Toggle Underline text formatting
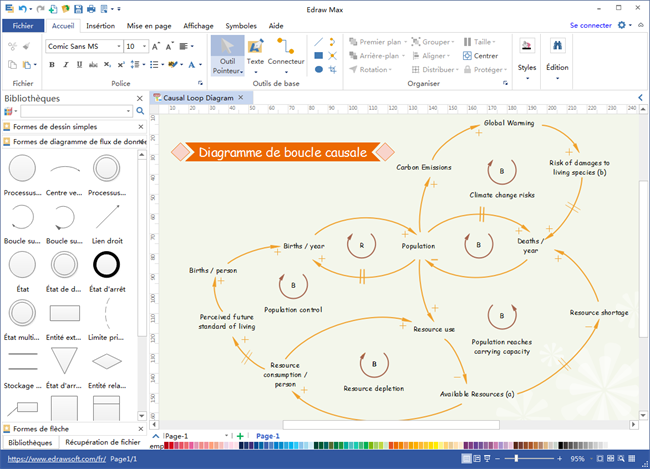This screenshot has height=469, width=650. pyautogui.click(x=79, y=65)
